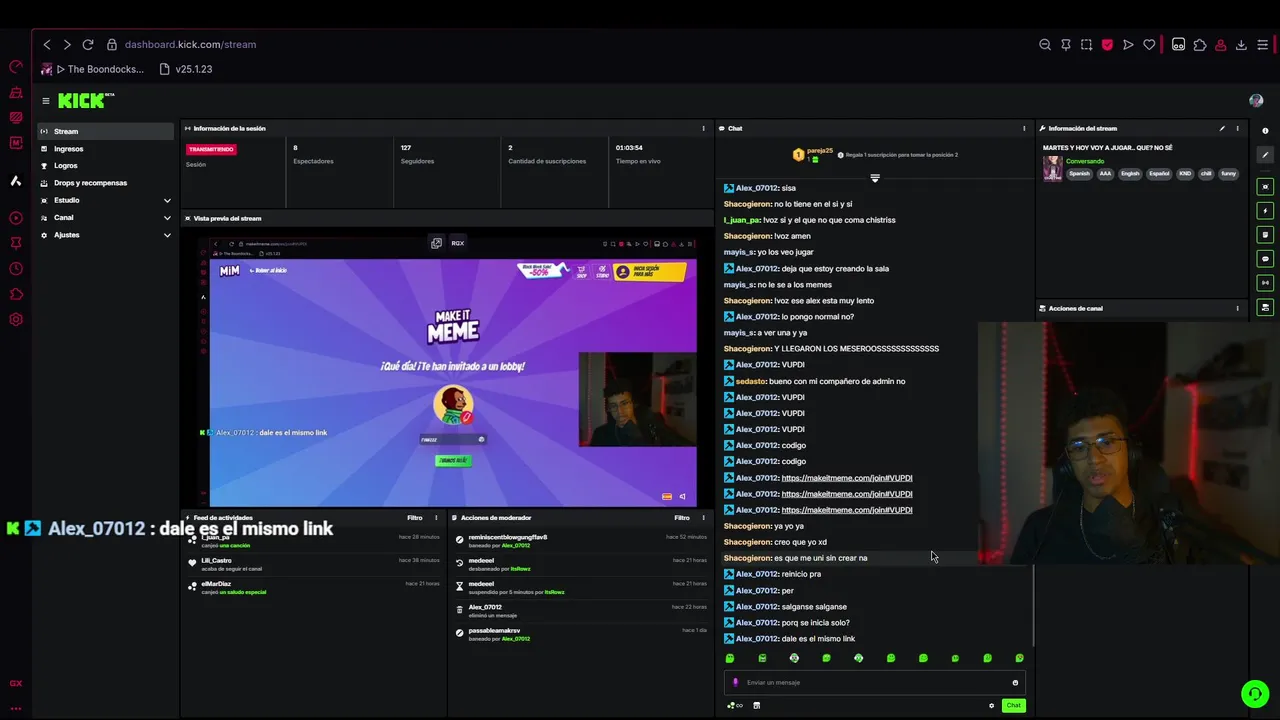Open browser downloads icon
This screenshot has height=720, width=1280.
click(1241, 44)
